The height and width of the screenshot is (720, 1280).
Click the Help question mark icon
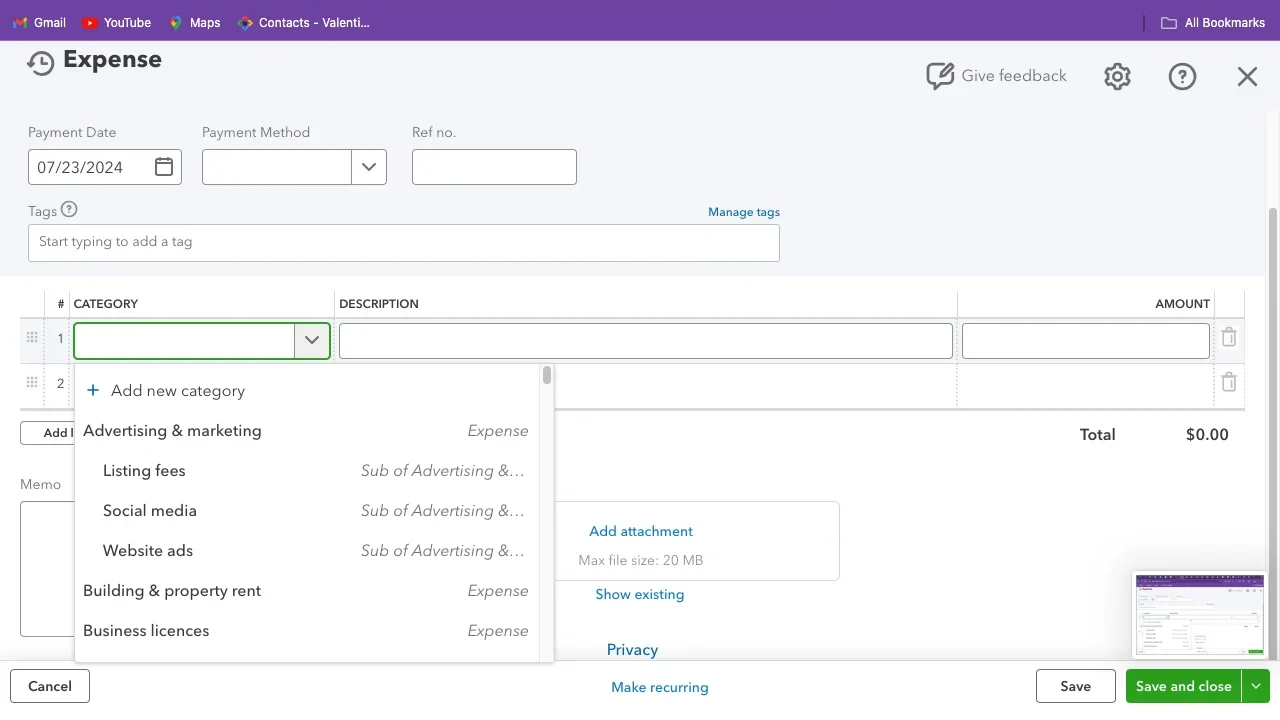point(1182,76)
